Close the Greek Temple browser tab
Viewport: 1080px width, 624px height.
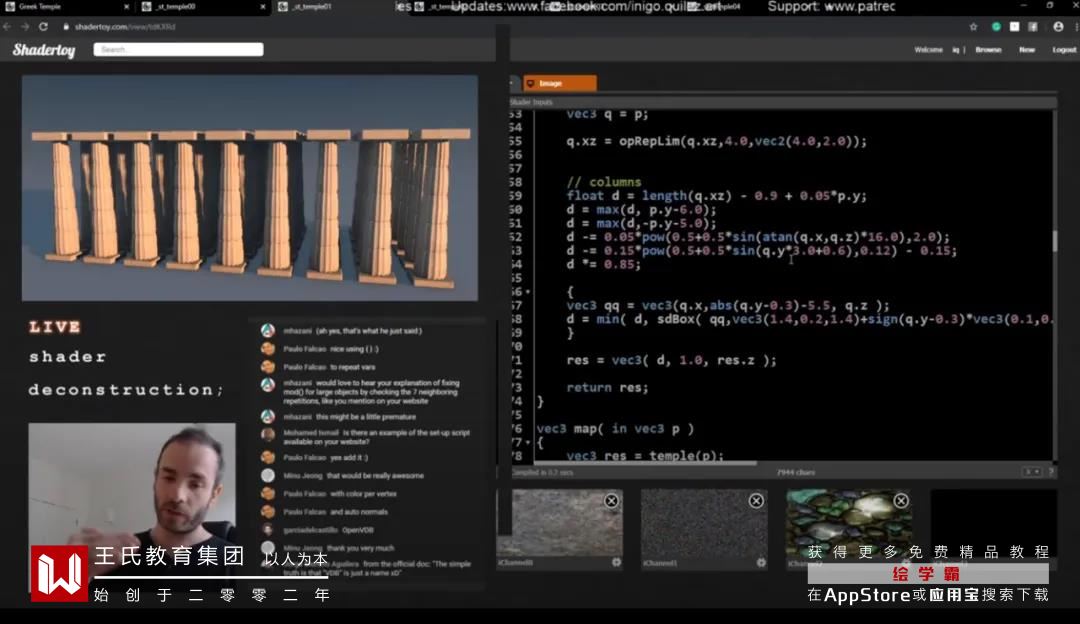(x=127, y=6)
